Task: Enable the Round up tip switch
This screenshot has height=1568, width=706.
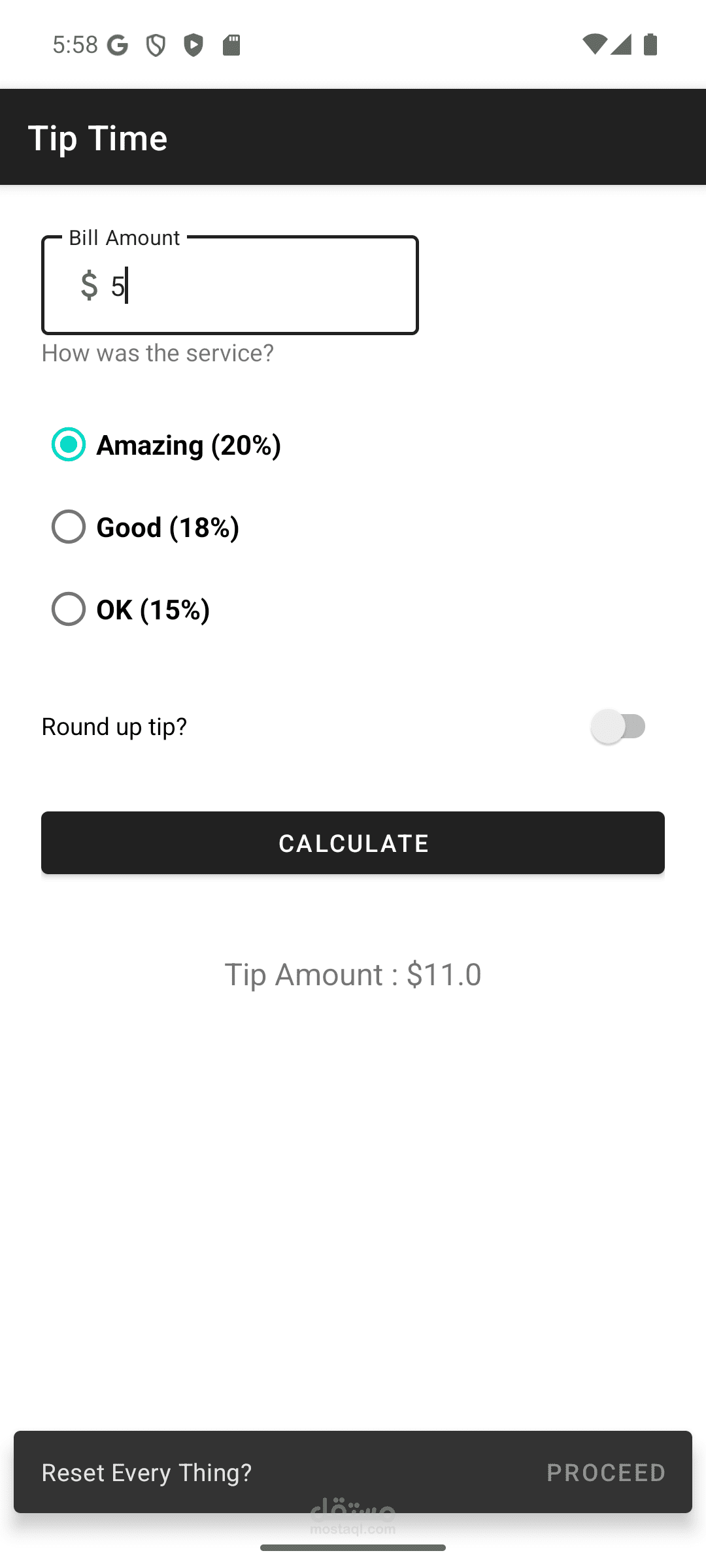Action: (618, 727)
